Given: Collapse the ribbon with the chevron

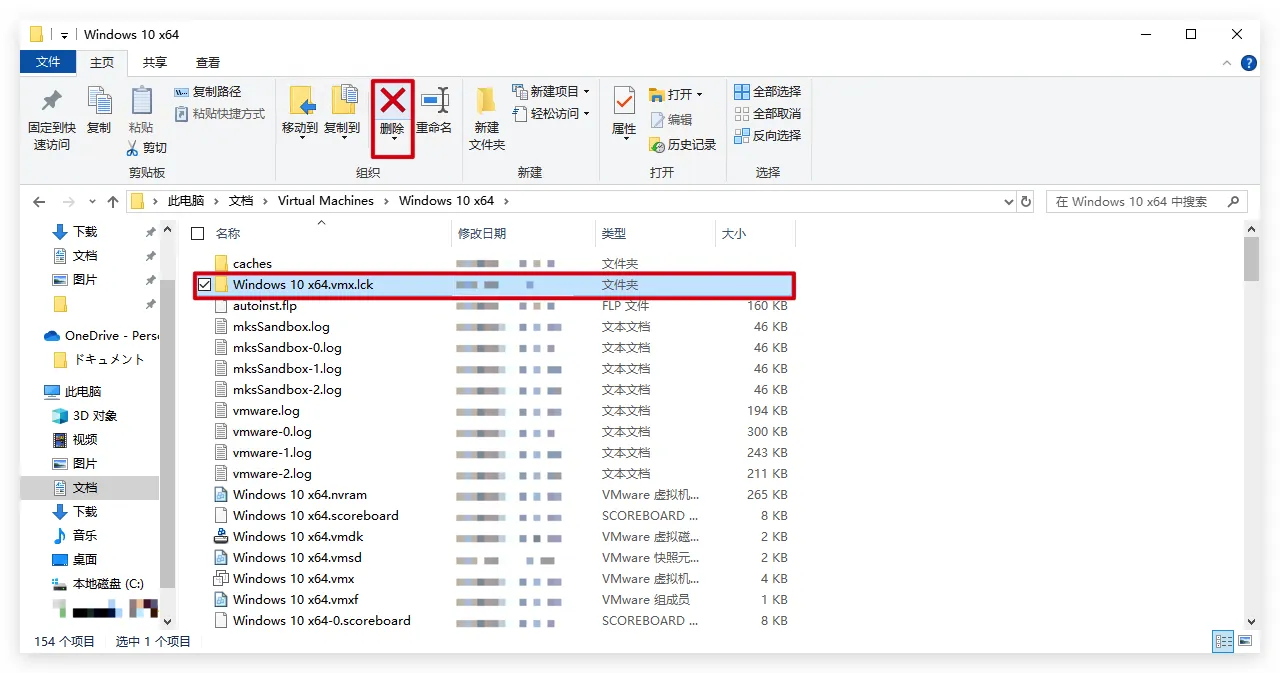Looking at the screenshot, I should [1228, 63].
